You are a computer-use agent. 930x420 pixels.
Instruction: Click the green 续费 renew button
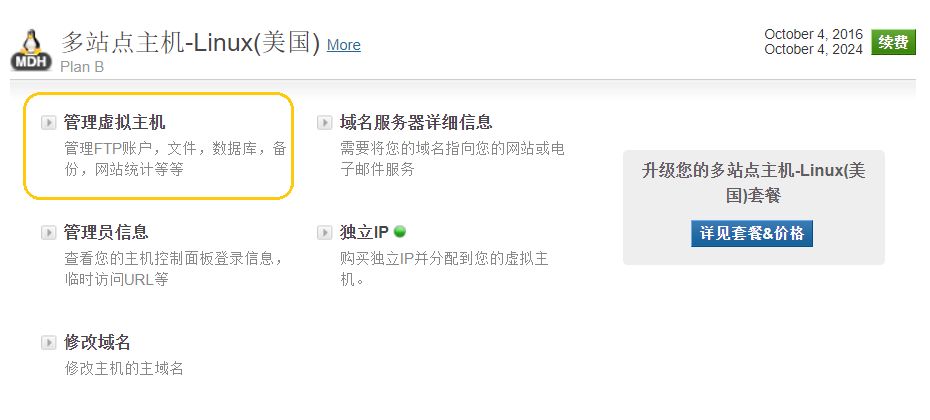pyautogui.click(x=893, y=42)
